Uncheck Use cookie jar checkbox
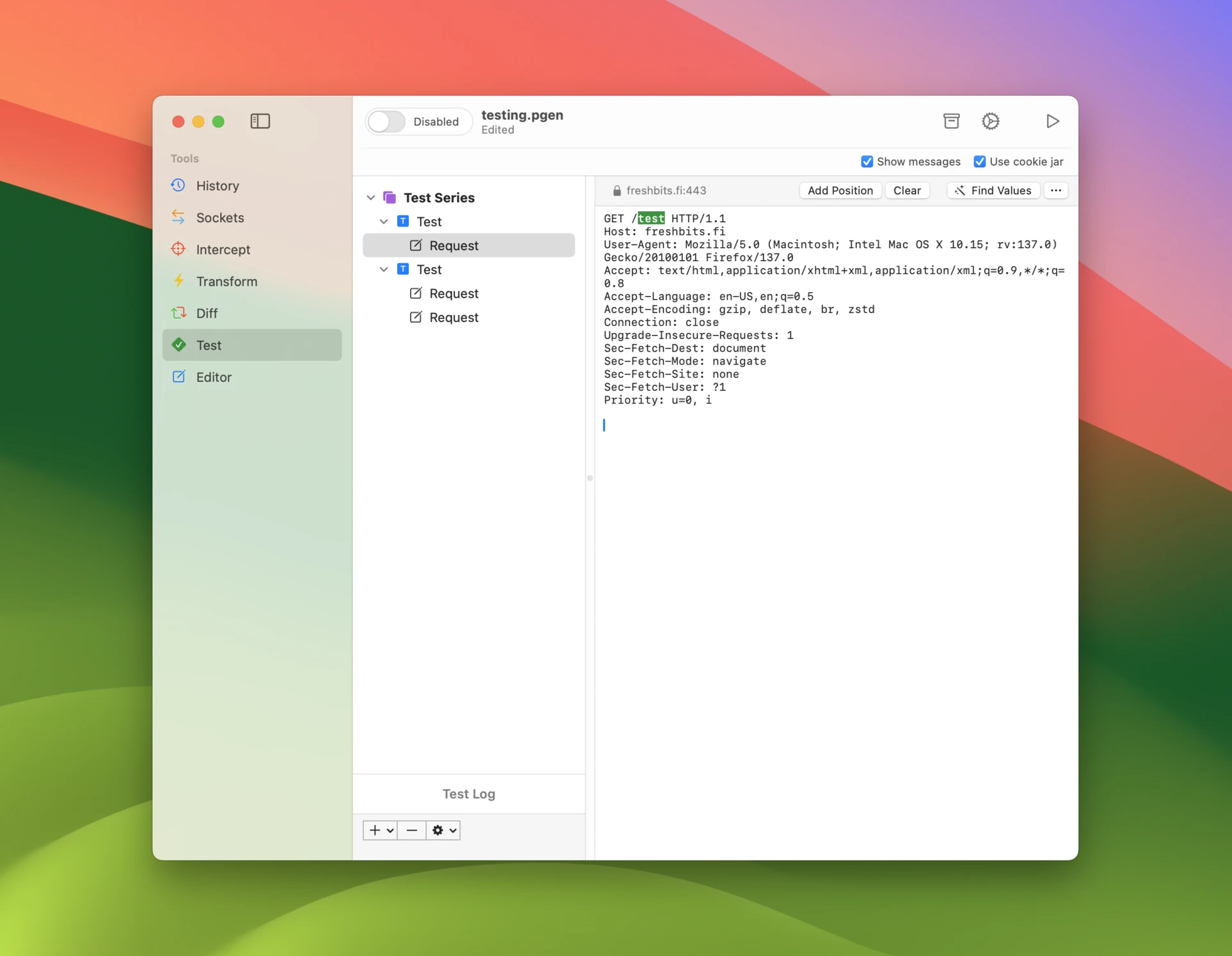Viewport: 1232px width, 956px height. [x=979, y=162]
